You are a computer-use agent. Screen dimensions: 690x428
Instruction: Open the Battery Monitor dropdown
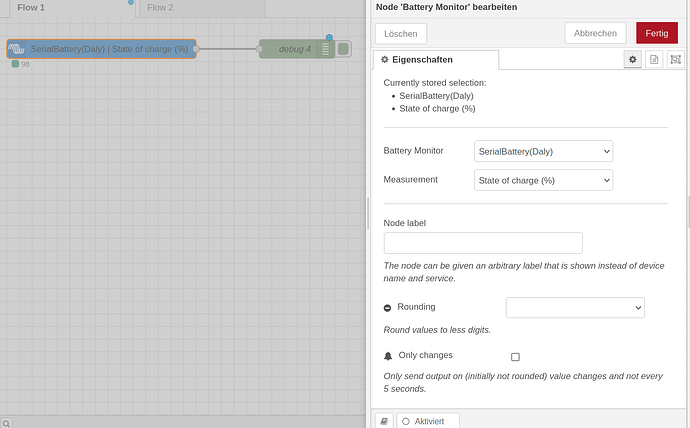pyautogui.click(x=543, y=151)
